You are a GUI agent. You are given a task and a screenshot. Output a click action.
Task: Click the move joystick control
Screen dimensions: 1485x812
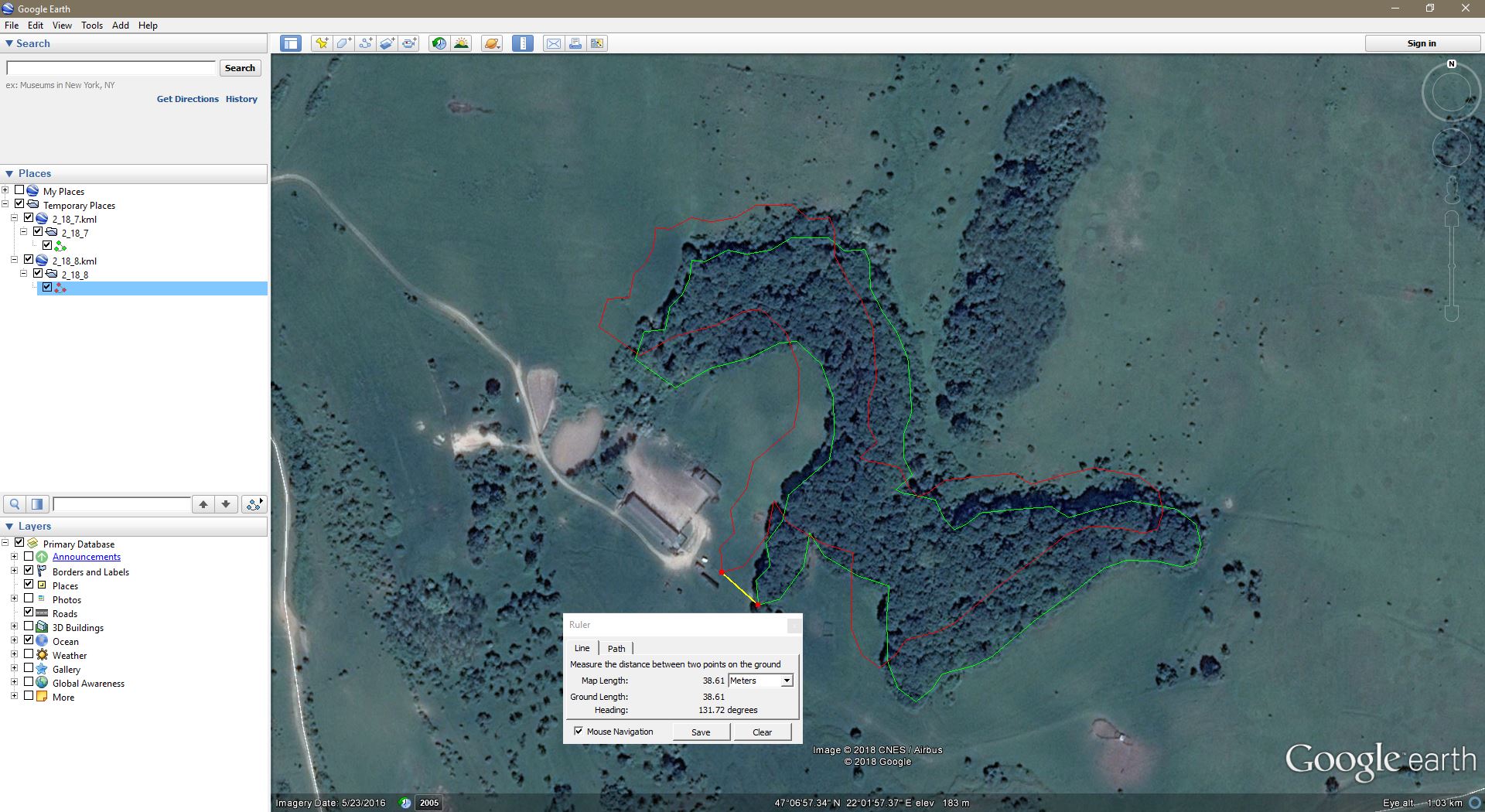[x=1452, y=147]
